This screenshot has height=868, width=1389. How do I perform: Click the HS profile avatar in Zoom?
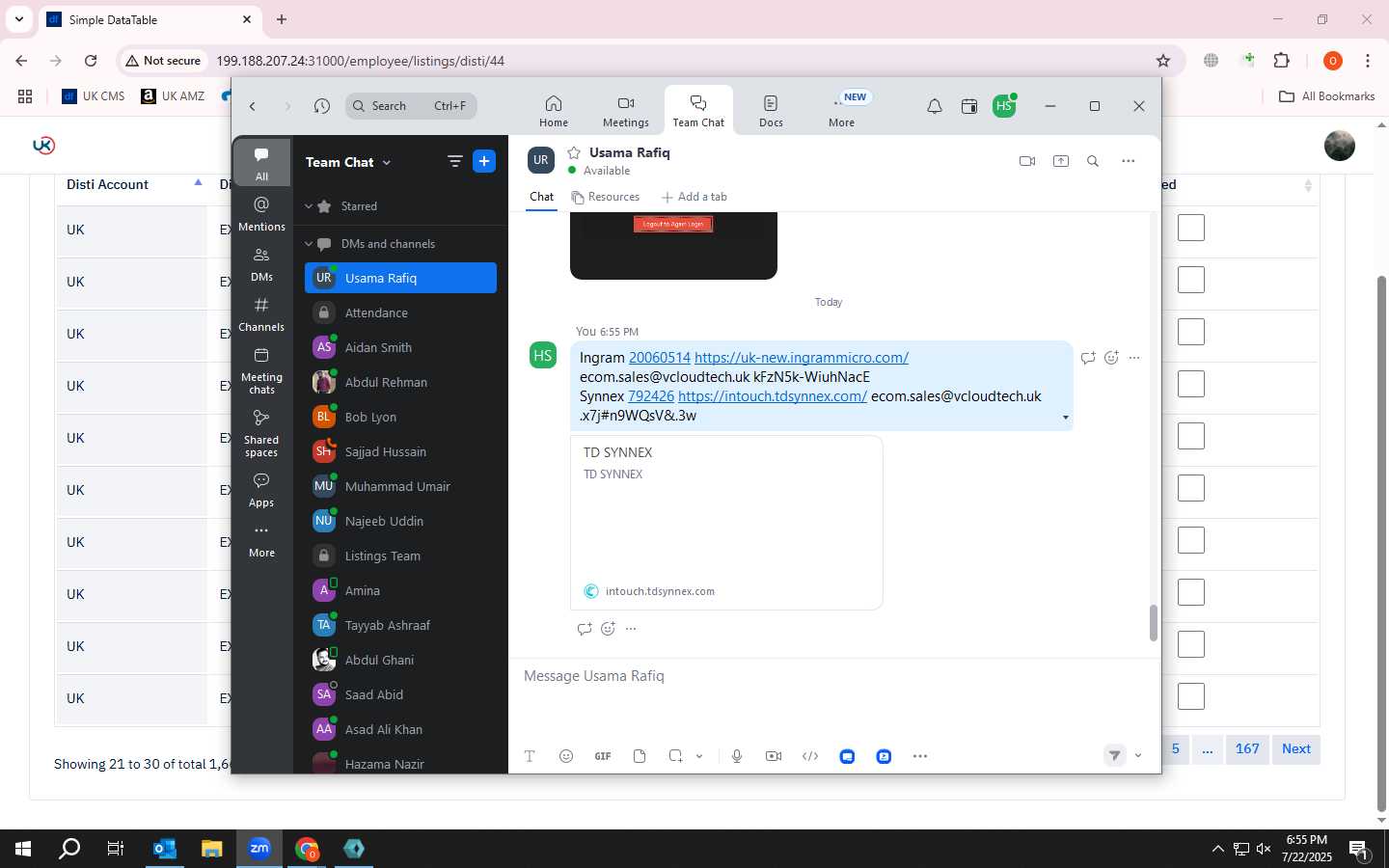pyautogui.click(x=1004, y=106)
